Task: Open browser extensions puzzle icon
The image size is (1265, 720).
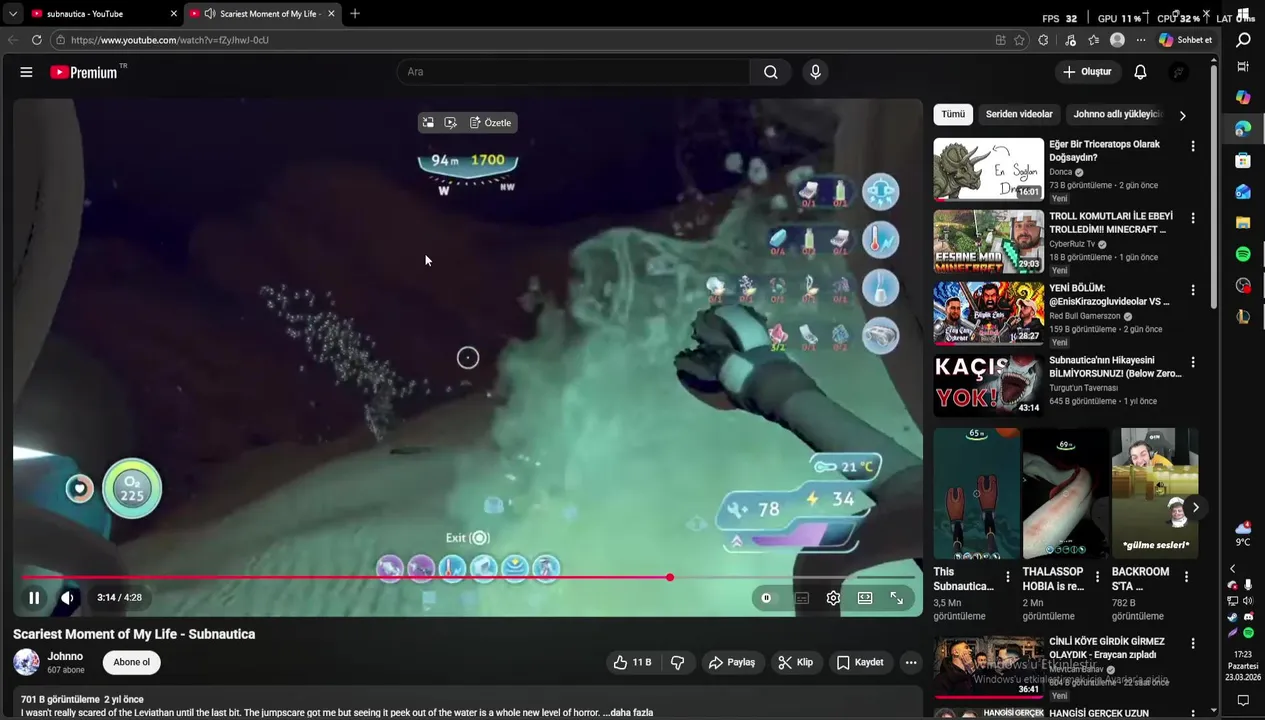Action: [1043, 40]
